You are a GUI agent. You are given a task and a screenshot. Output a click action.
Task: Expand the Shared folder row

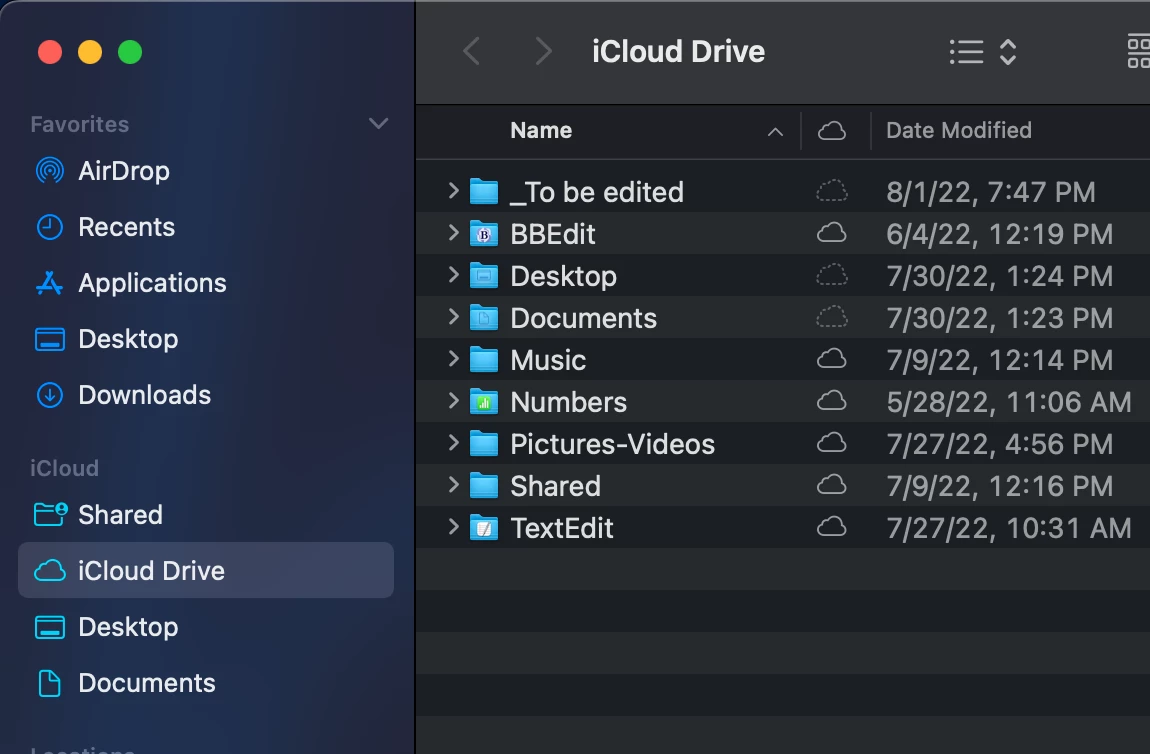[453, 485]
